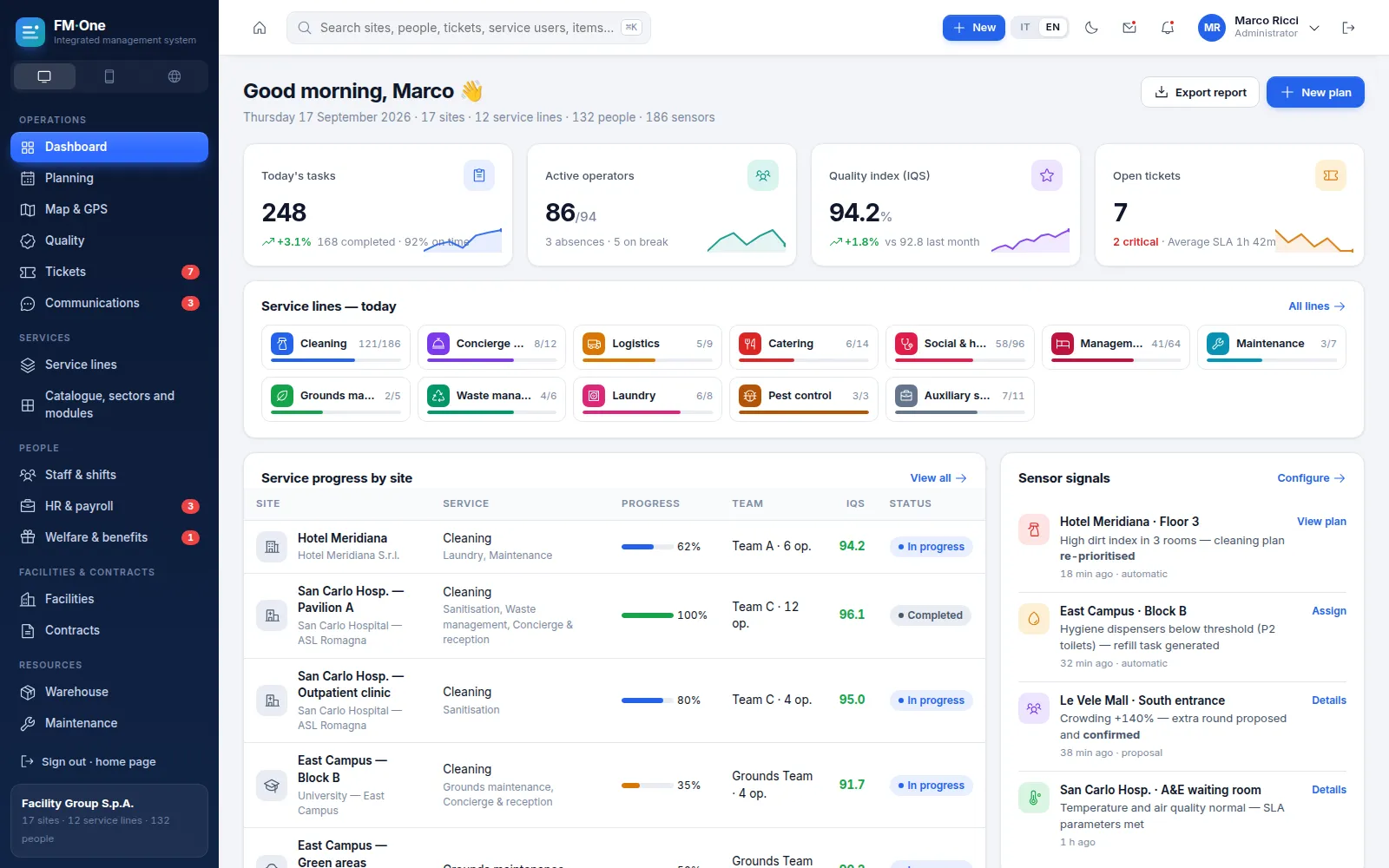Toggle dark mode moon icon
Viewport: 1389px width, 868px height.
click(1091, 28)
